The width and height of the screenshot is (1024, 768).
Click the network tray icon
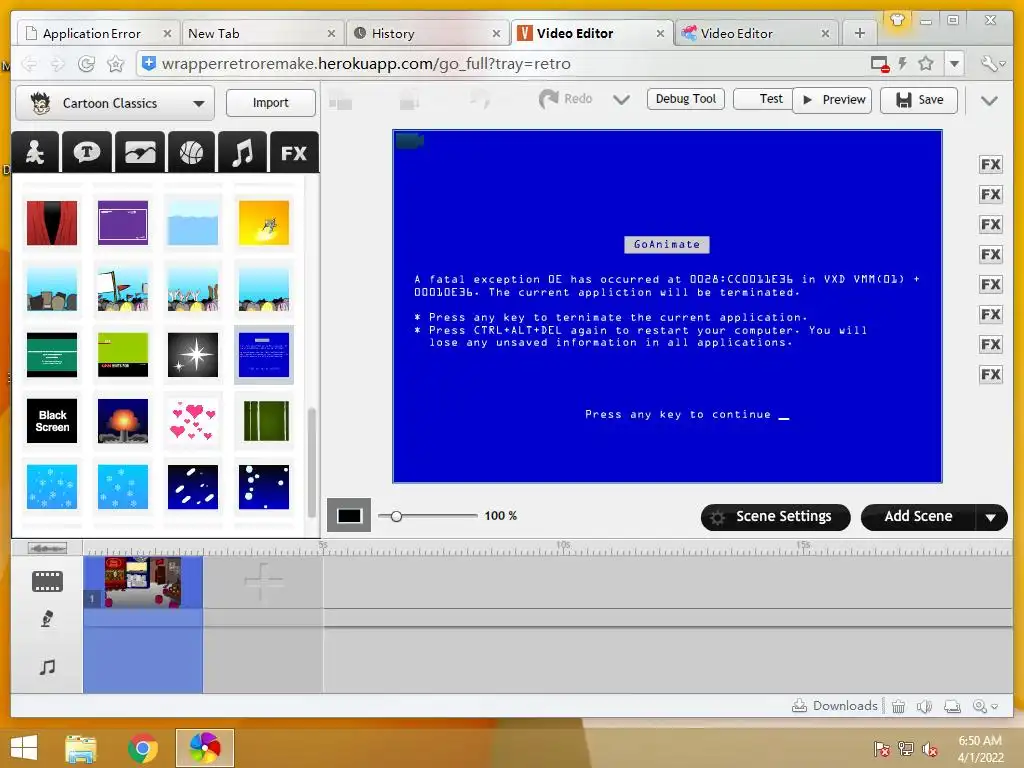(906, 749)
